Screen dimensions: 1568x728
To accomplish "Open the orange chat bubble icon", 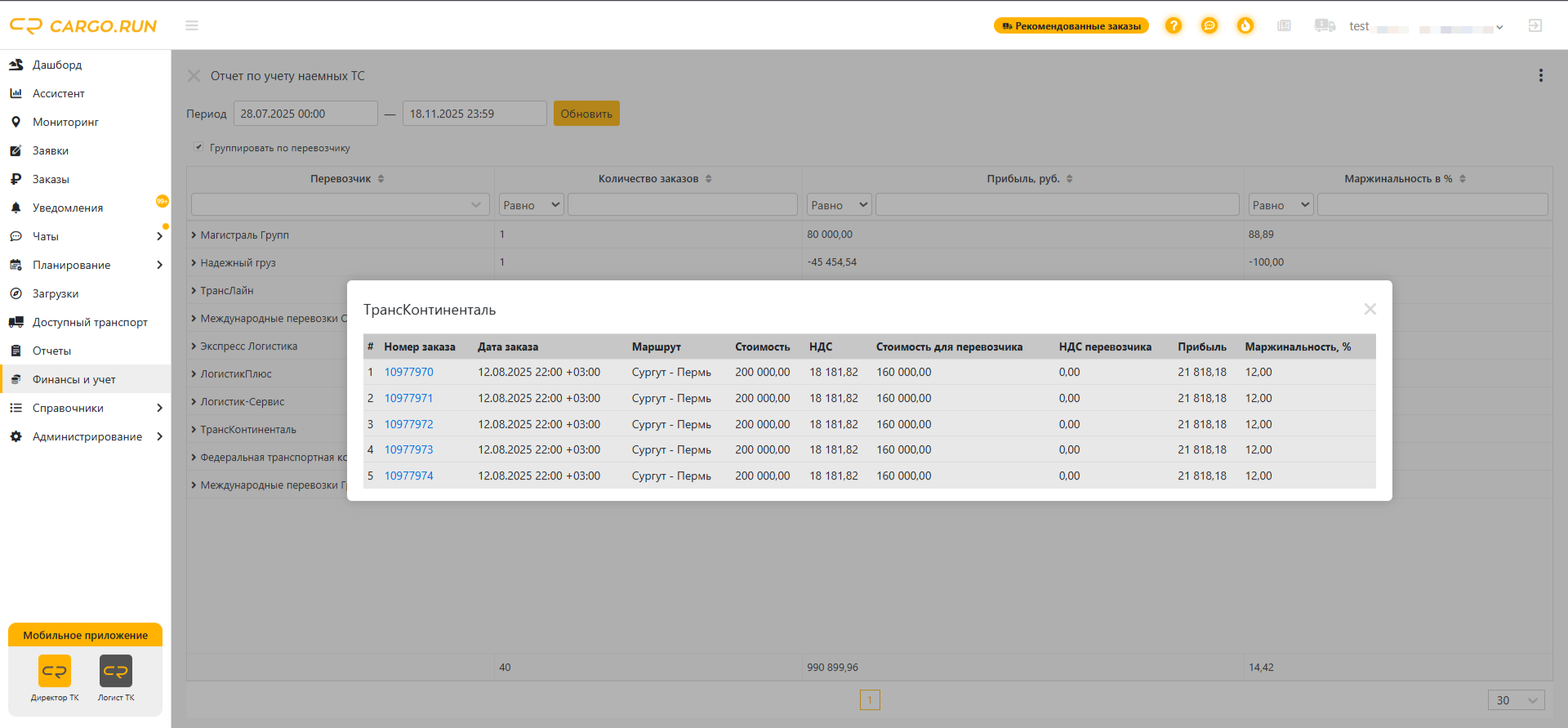I will point(1209,25).
